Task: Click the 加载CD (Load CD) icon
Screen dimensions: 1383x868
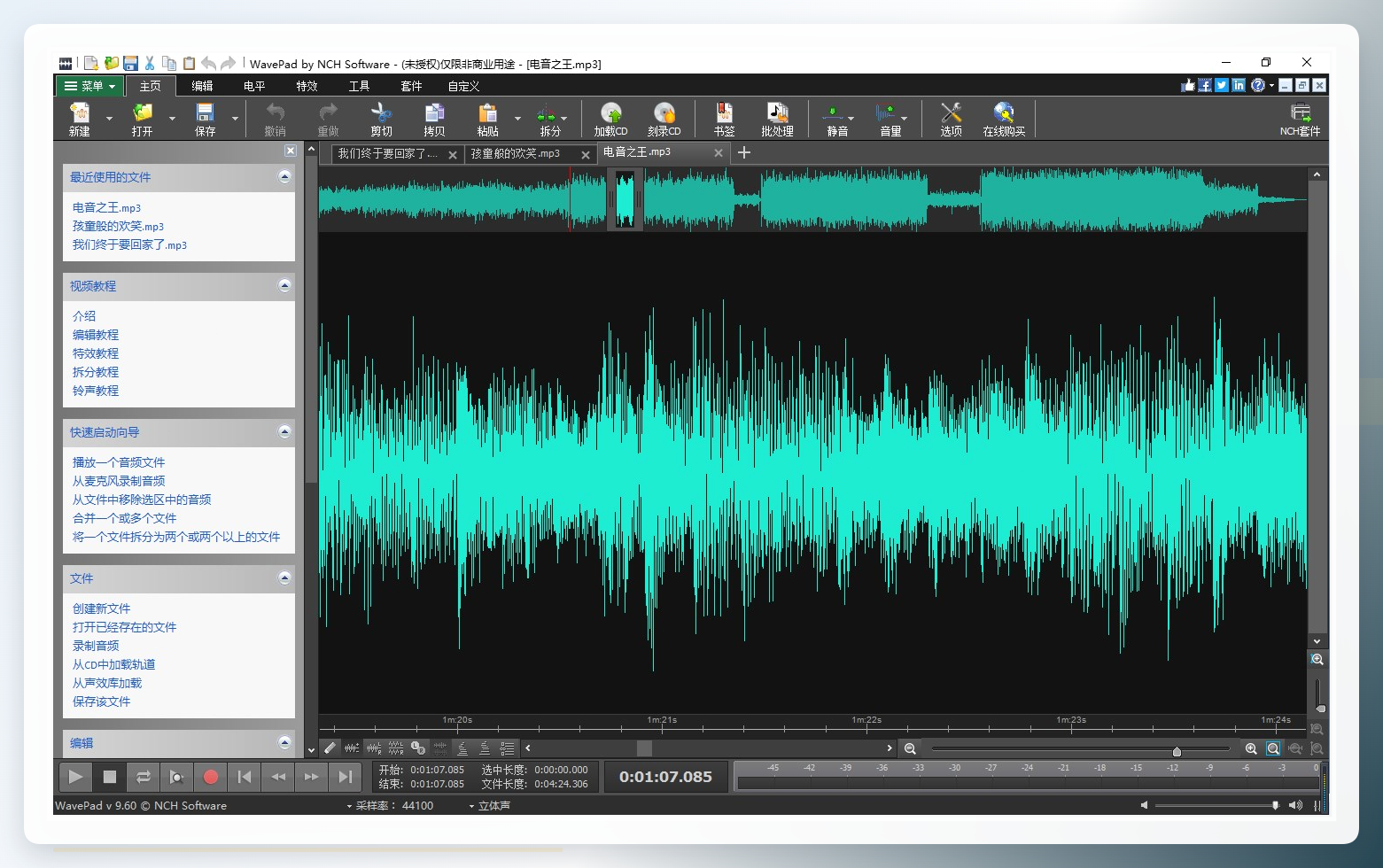Action: click(611, 112)
